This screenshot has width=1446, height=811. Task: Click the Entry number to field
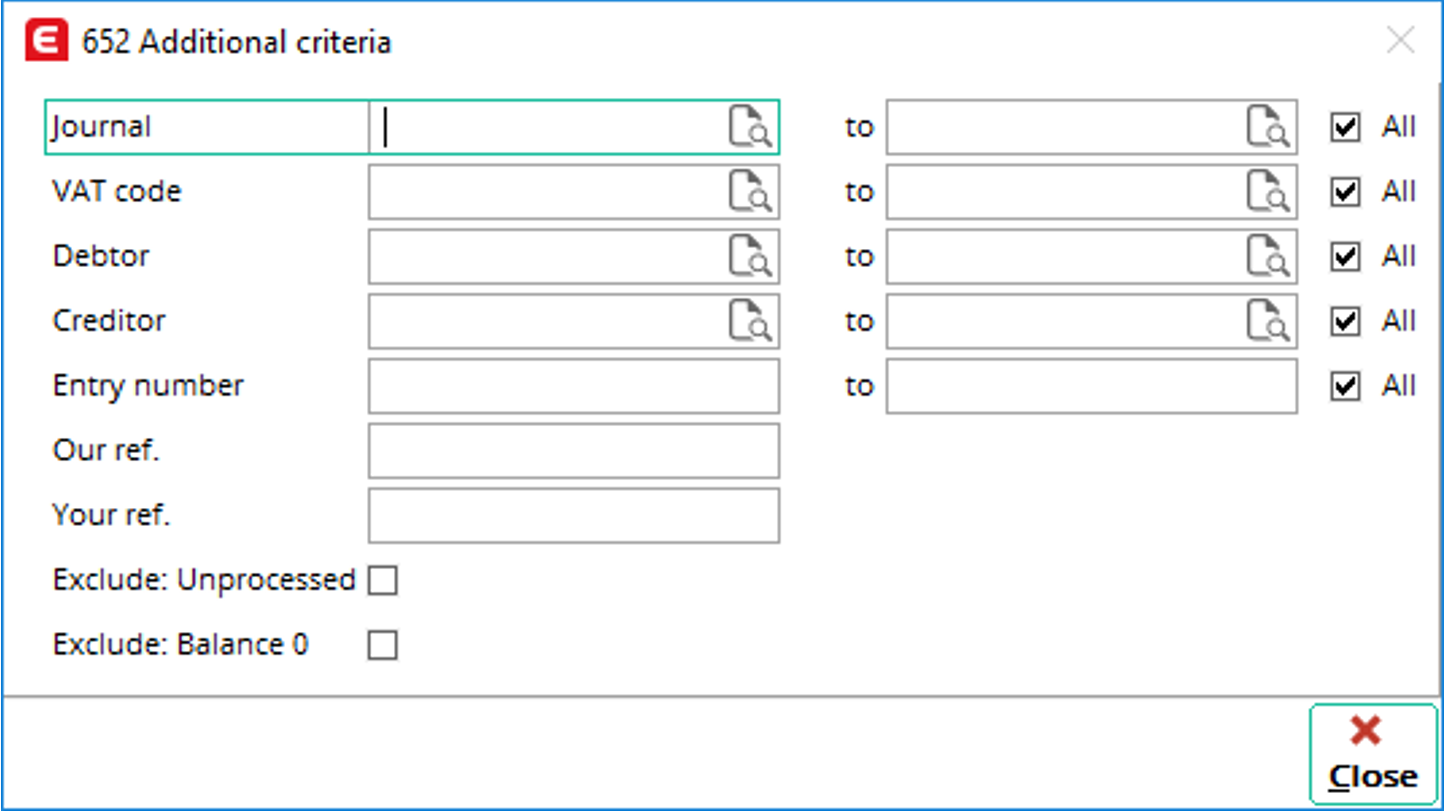pyautogui.click(x=1091, y=386)
